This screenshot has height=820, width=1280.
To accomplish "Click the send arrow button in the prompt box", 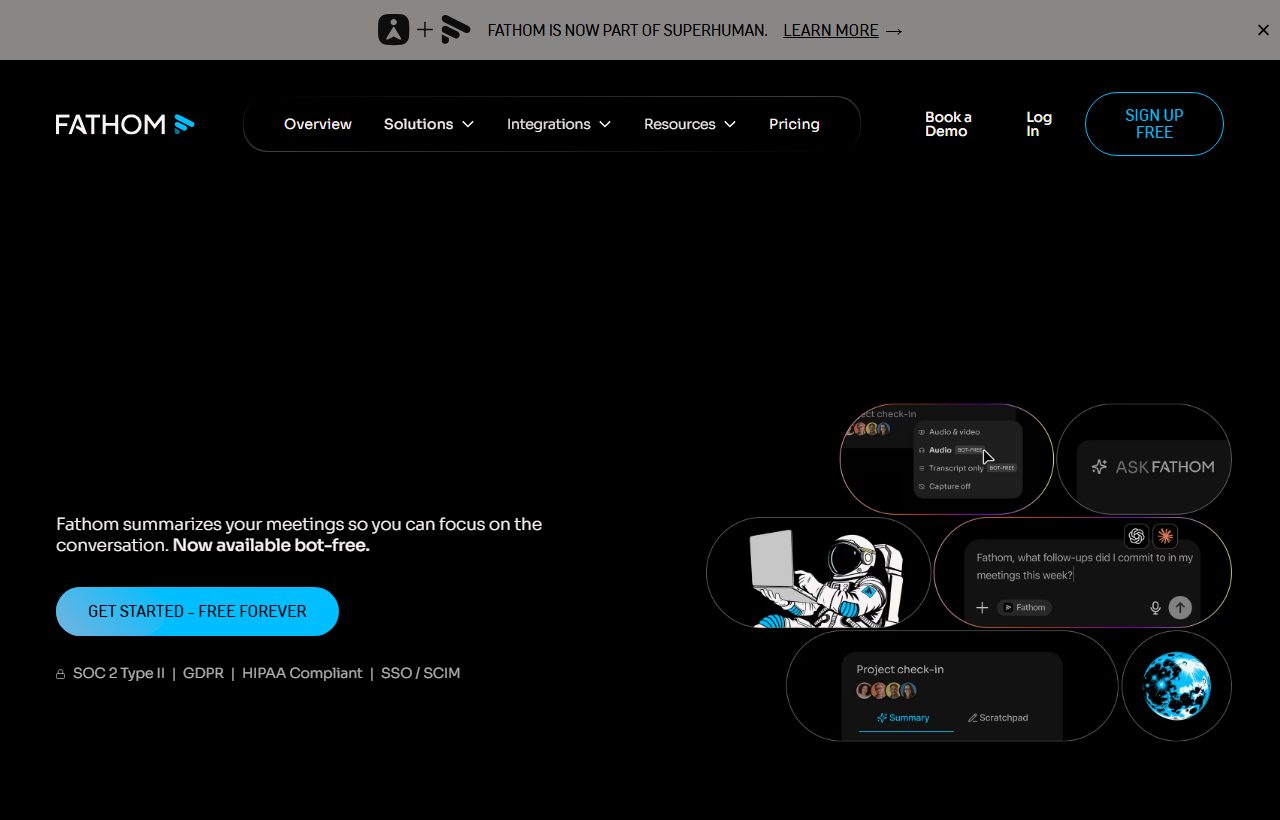I will tap(1180, 607).
